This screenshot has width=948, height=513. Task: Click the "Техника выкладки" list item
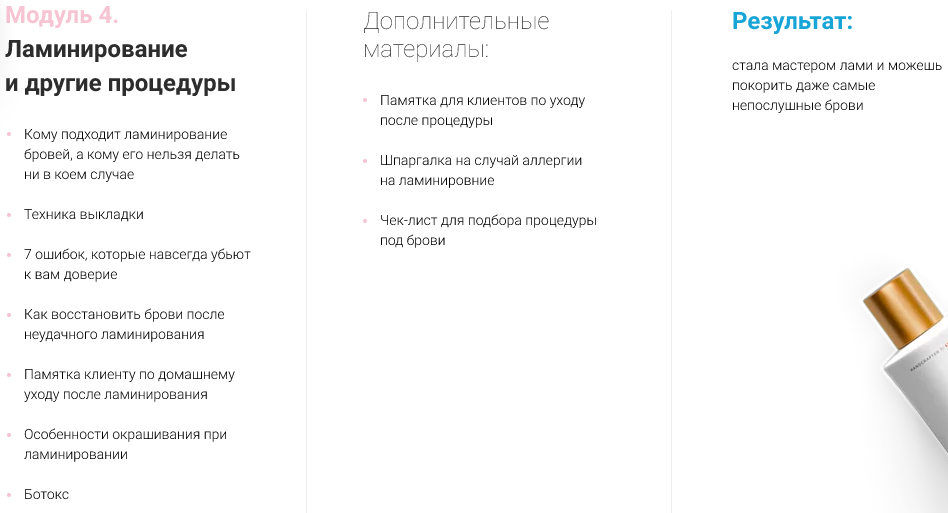click(x=84, y=214)
